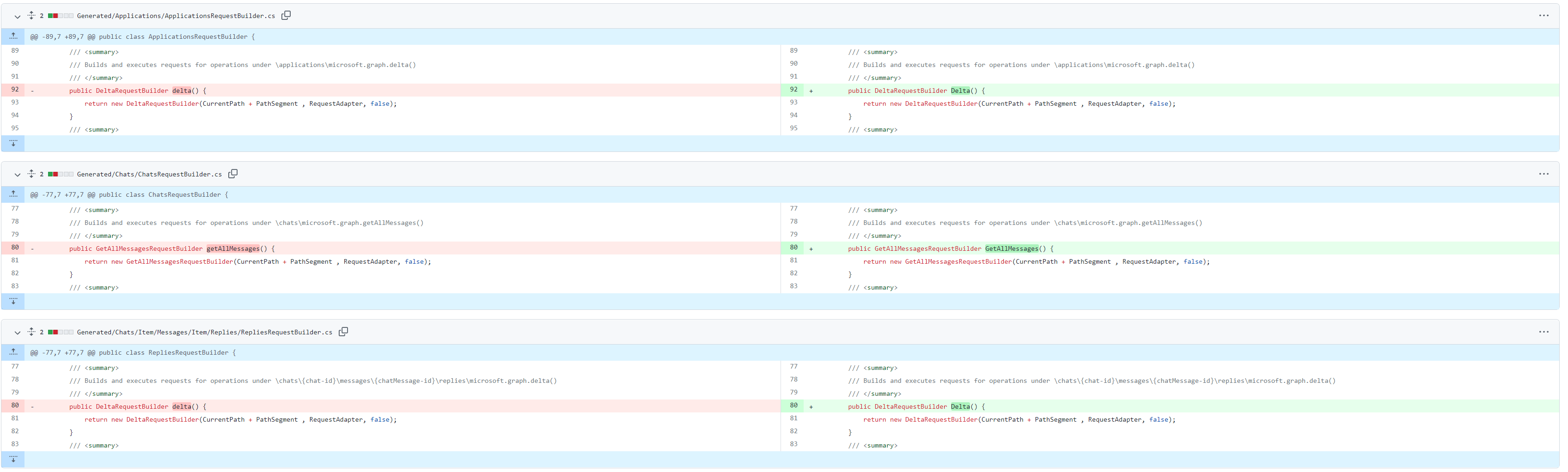Click the diff stat squares for ApplicationsRequestBuilder.cs
This screenshot has height=472, width=1568.
pos(58,15)
